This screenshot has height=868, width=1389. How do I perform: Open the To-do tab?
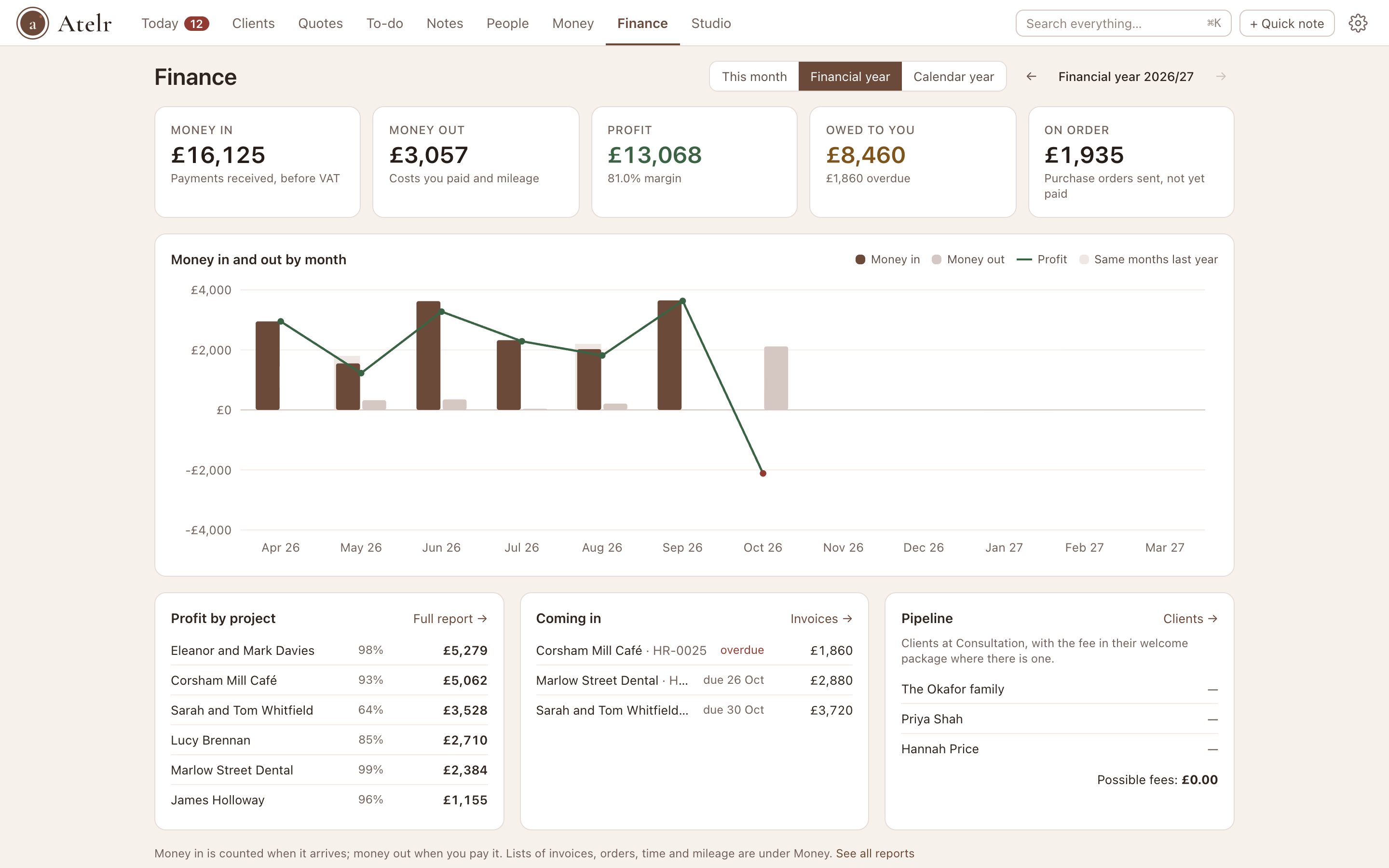click(384, 23)
